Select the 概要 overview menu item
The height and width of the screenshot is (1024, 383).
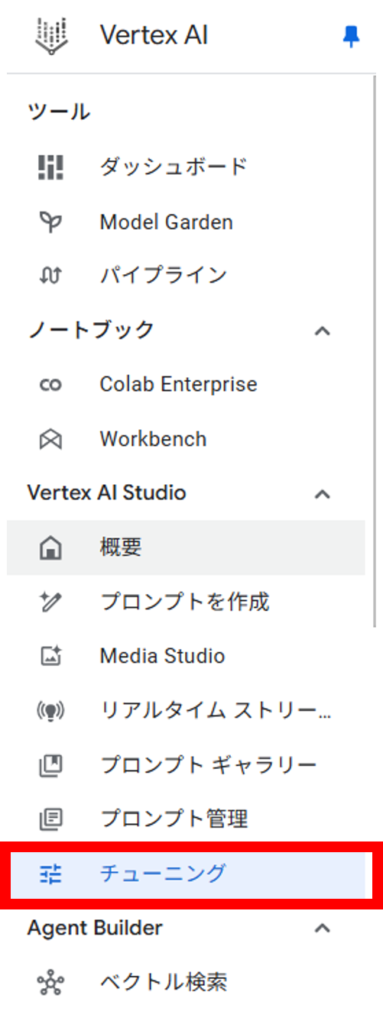click(186, 547)
